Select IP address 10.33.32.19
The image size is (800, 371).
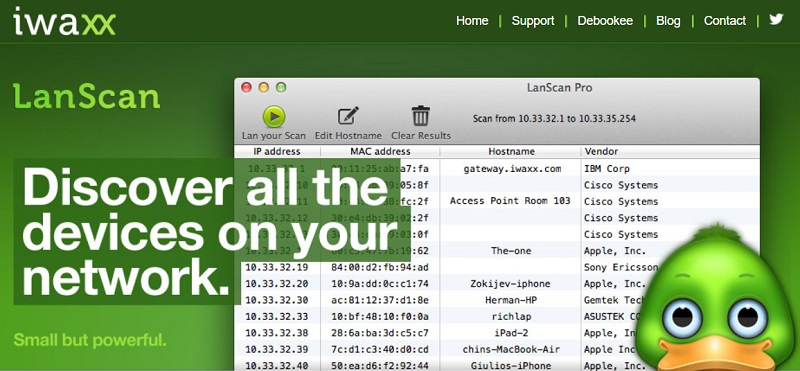click(x=277, y=267)
